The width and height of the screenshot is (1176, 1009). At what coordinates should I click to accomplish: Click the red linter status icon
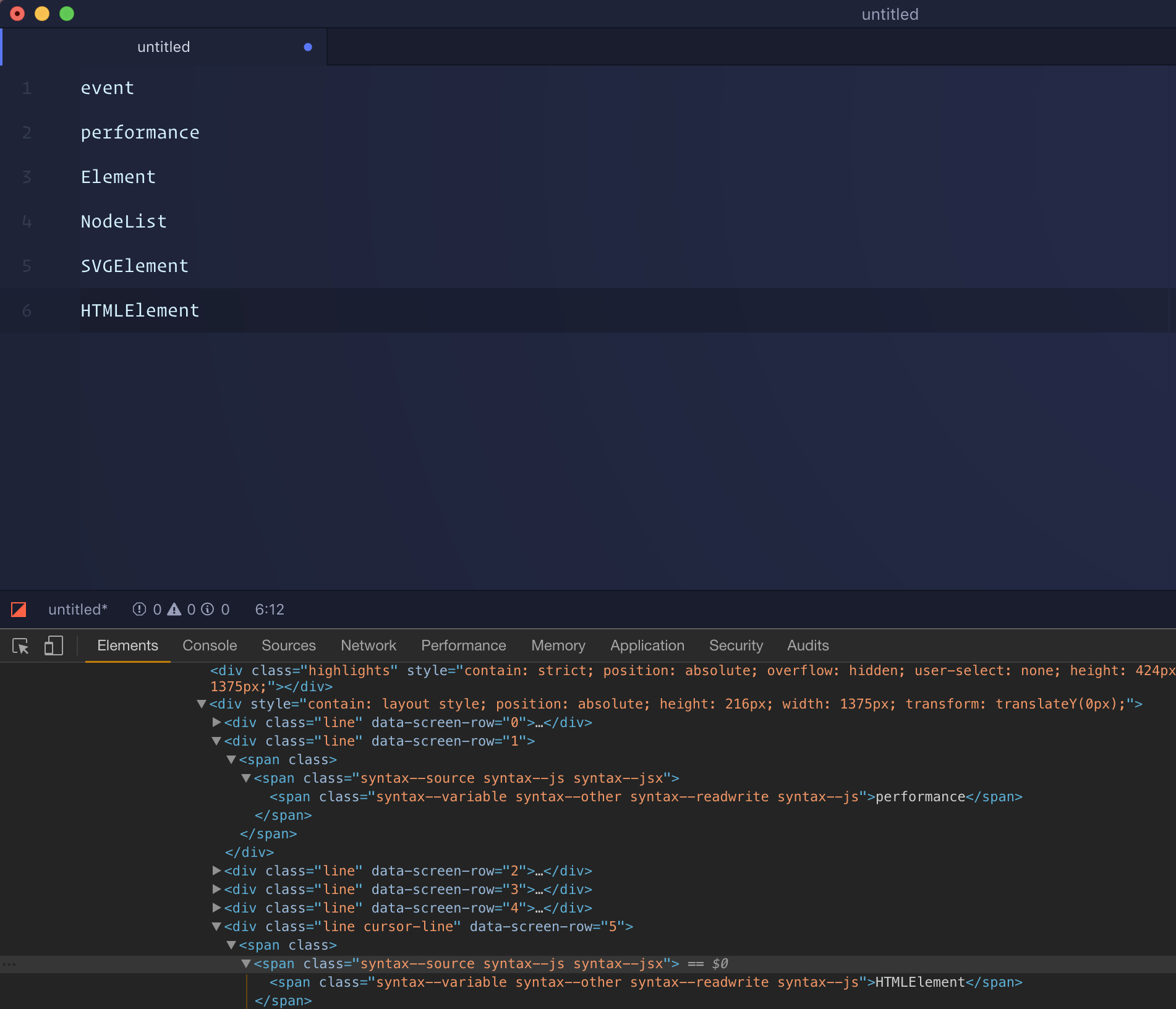19,610
